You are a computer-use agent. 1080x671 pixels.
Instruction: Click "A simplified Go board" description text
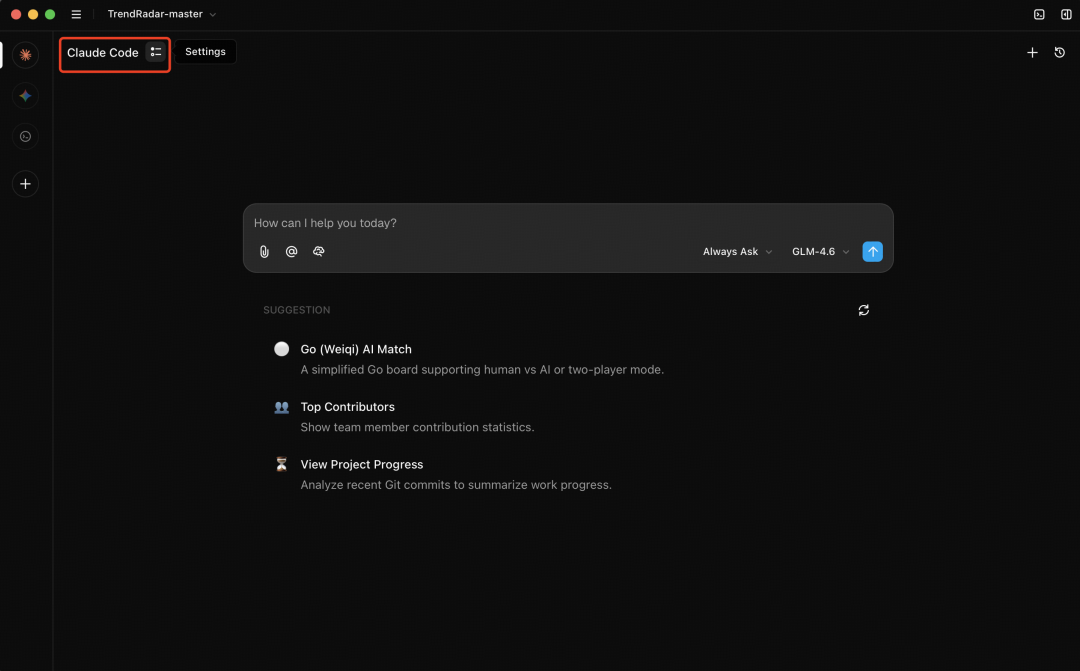tap(482, 370)
